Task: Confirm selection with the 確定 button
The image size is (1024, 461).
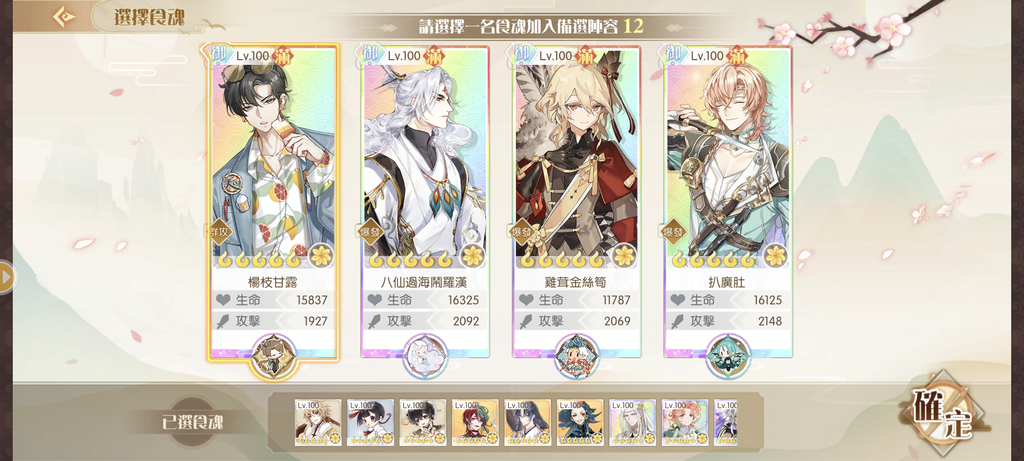Action: [x=942, y=414]
